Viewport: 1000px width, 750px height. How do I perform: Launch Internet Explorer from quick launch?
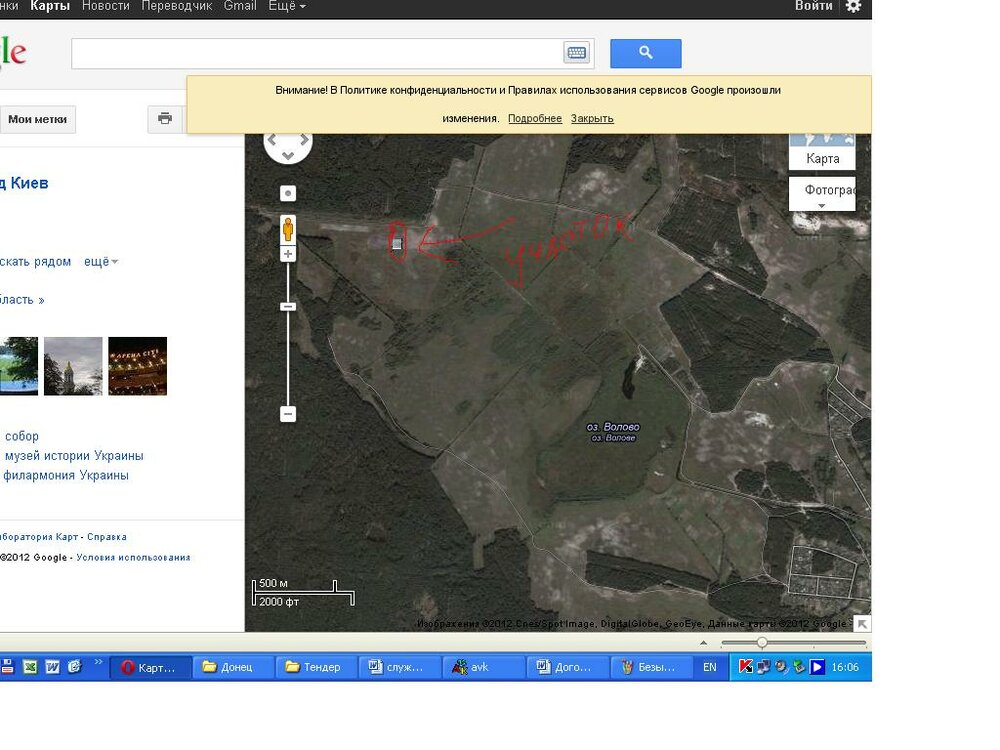pyautogui.click(x=75, y=667)
